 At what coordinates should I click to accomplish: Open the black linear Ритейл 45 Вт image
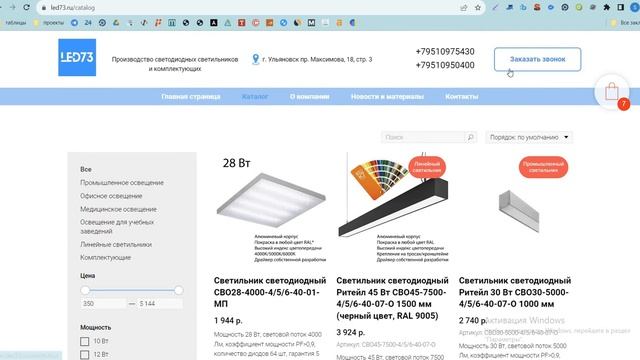click(393, 208)
